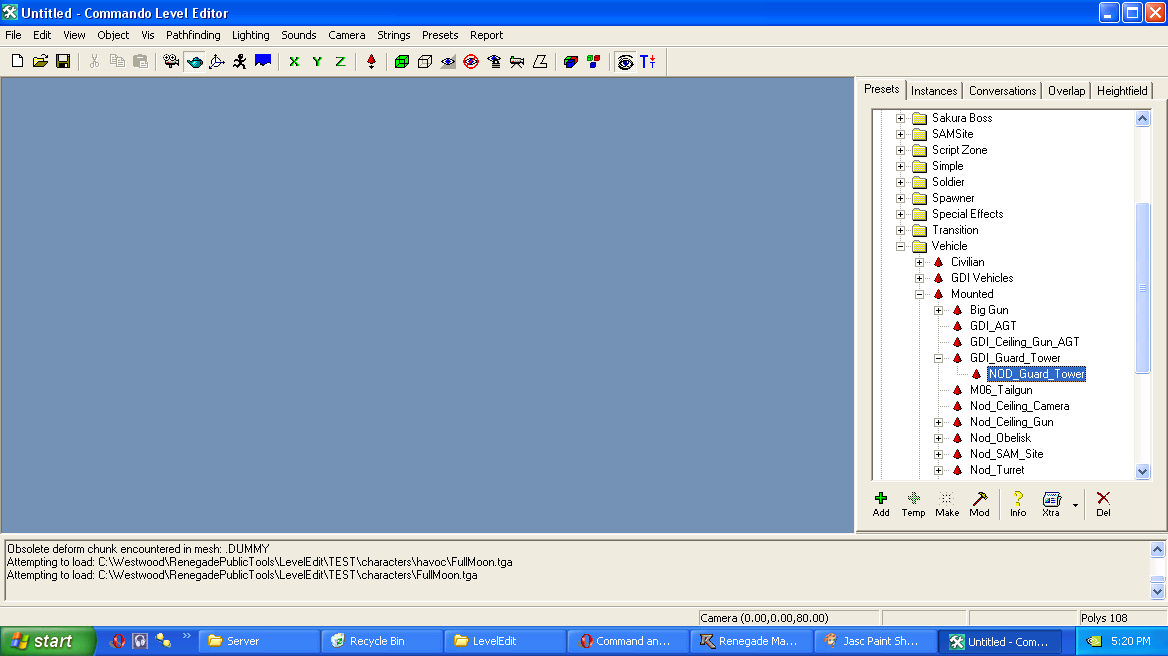This screenshot has width=1168, height=656.
Task: Open a file with the folder icon
Action: (40, 61)
